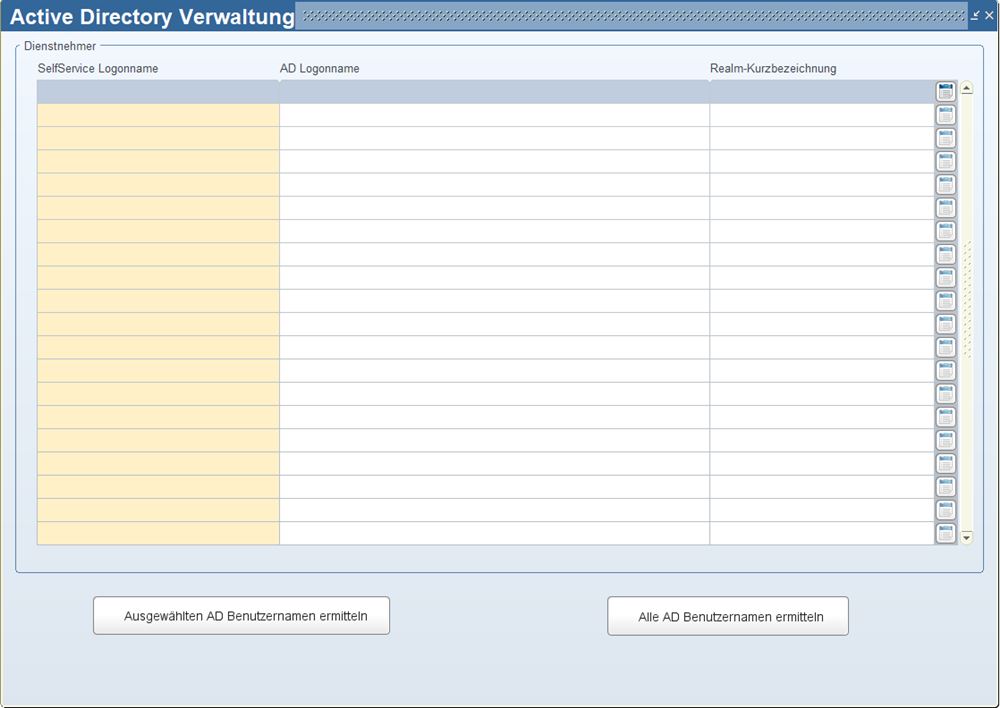This screenshot has height=708, width=1000.
Task: Select the last row's SelfService Logonname cell
Action: pyautogui.click(x=158, y=534)
